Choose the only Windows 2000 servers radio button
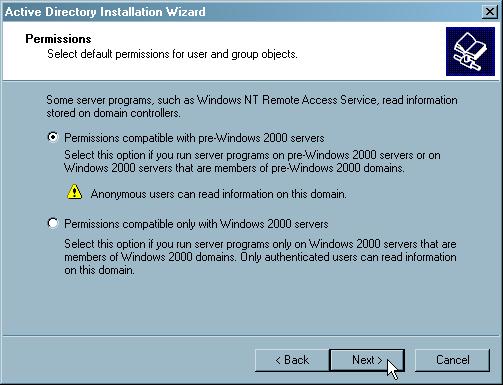This screenshot has width=503, height=385. (x=53, y=223)
